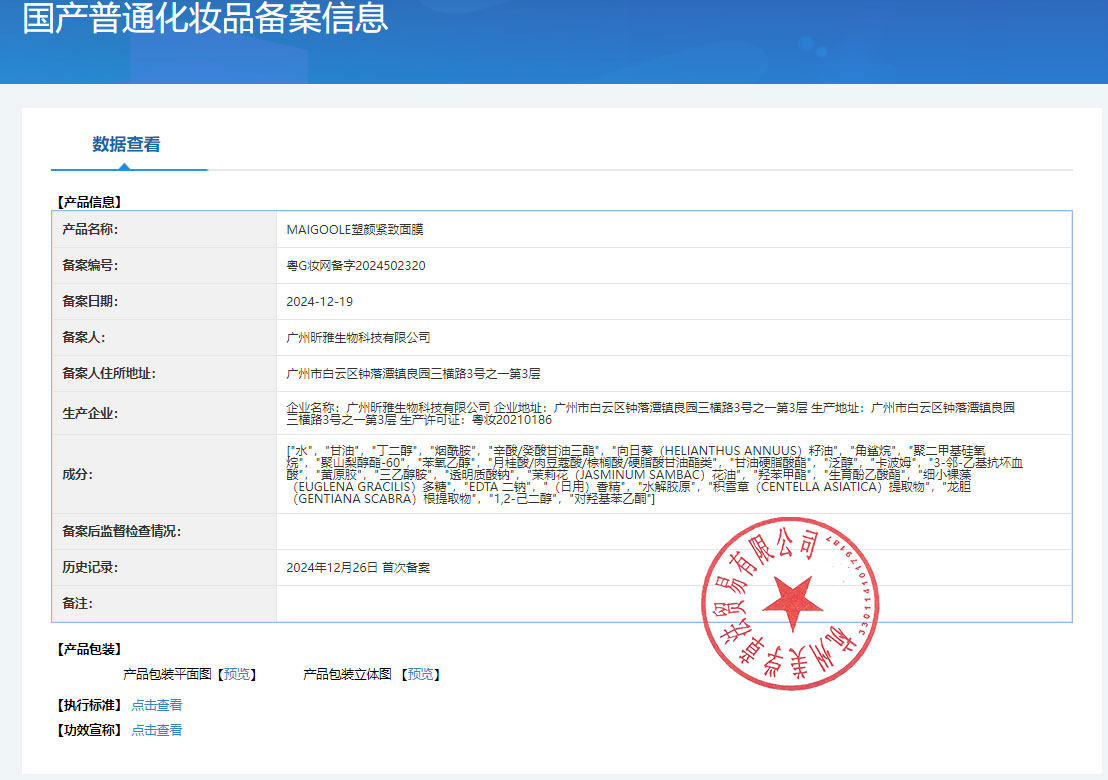Click the 成分 ingredients list cell
Screen dimensions: 1108x780
[x=600, y=480]
